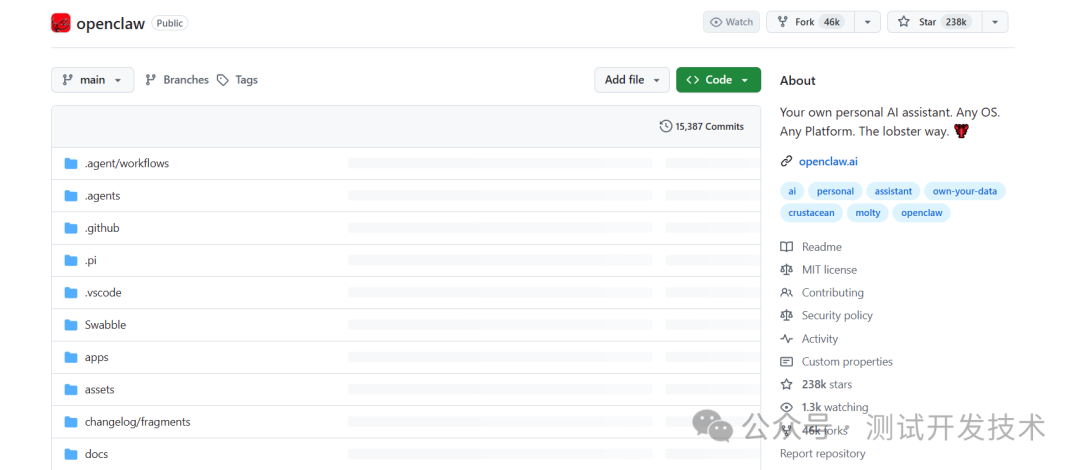Click the folder icon beside .vscode
The width and height of the screenshot is (1080, 470).
pos(71,293)
